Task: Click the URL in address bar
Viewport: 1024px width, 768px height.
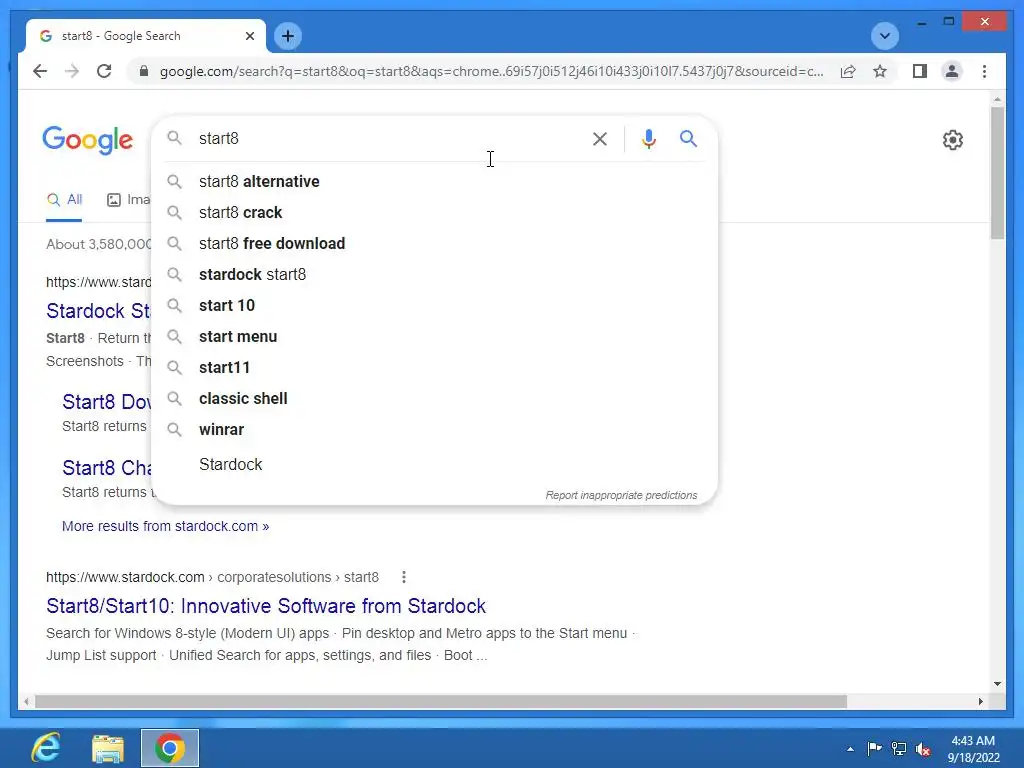Action: (x=491, y=71)
